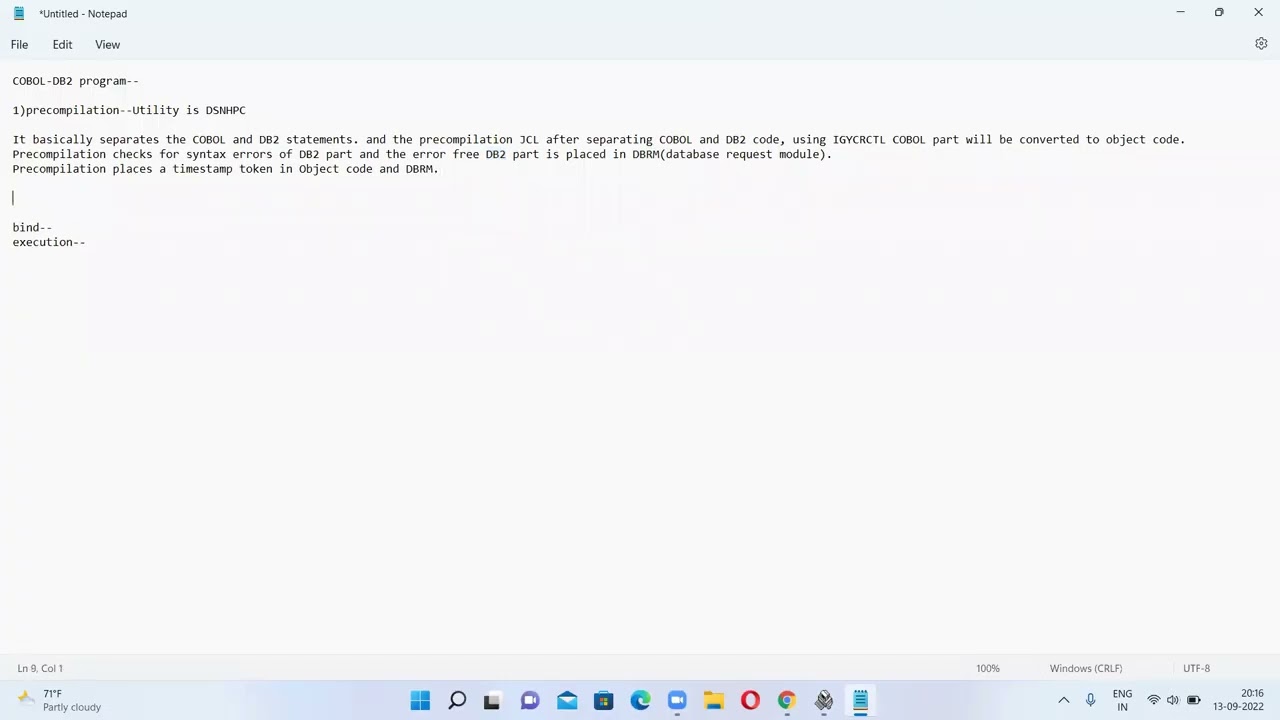This screenshot has height=720, width=1280.
Task: Show hidden tray icons chevron
Action: 1064,700
